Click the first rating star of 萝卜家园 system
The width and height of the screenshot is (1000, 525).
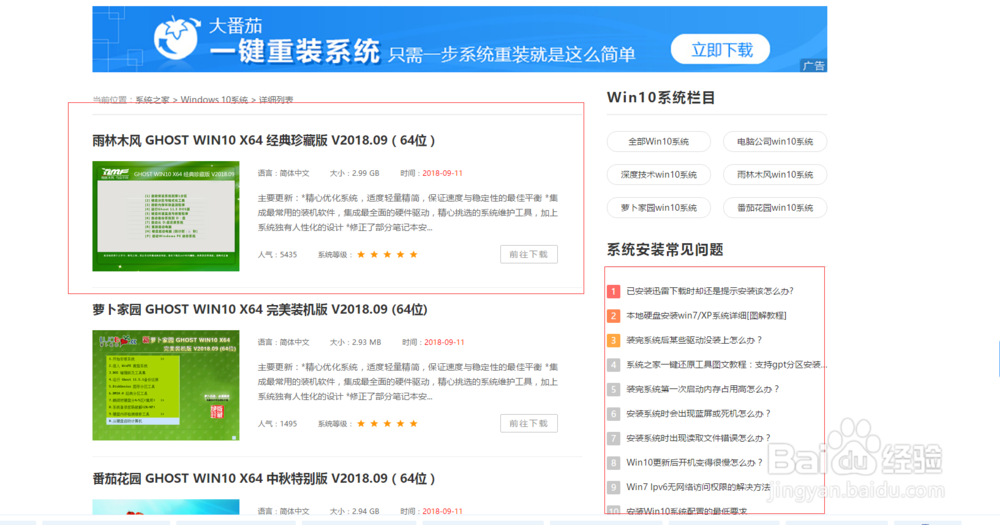(361, 424)
